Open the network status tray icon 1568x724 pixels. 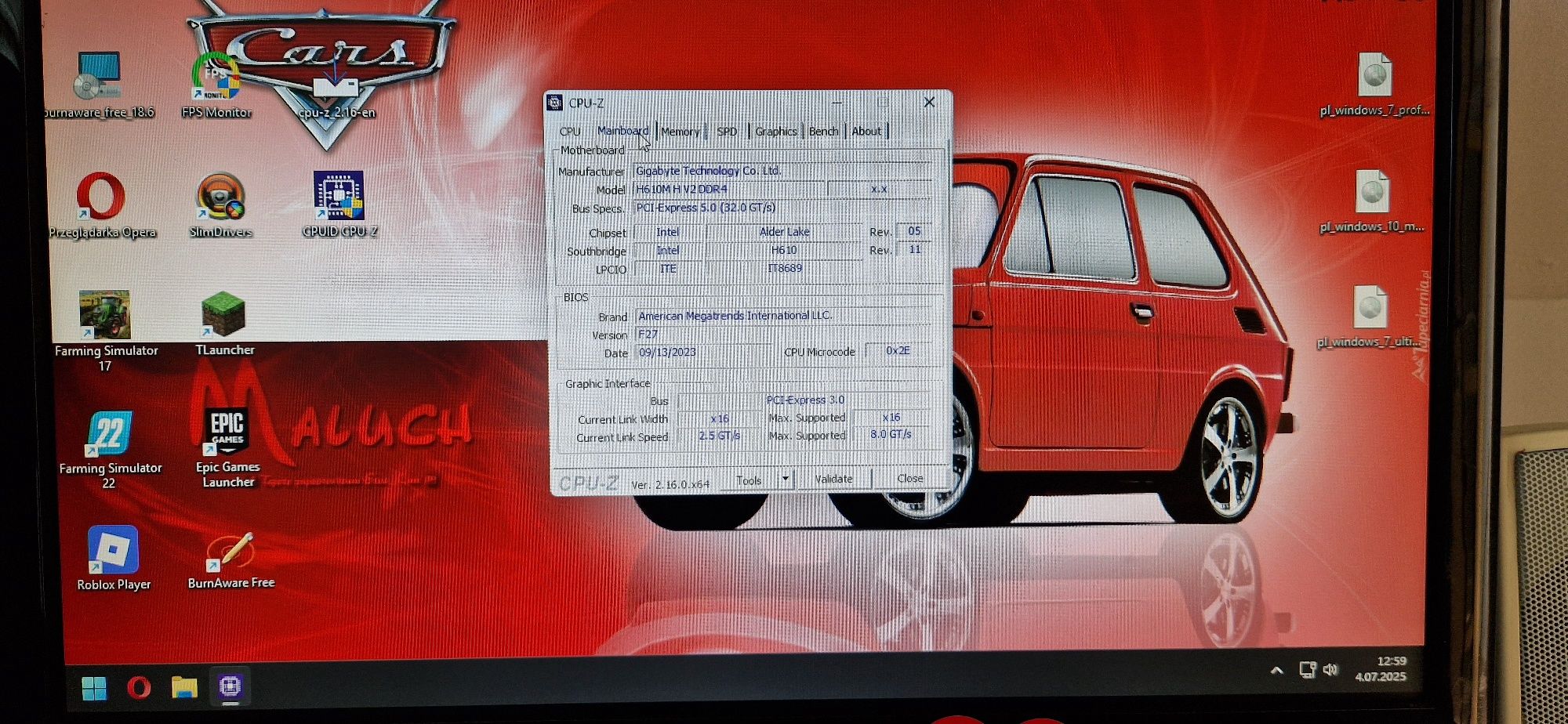tap(1307, 669)
